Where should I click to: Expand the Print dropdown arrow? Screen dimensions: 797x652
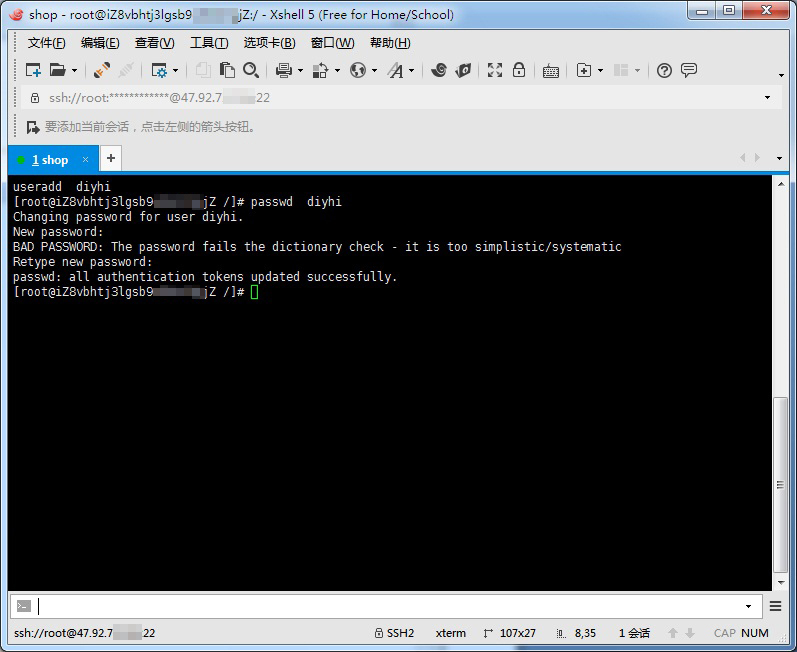pos(300,71)
